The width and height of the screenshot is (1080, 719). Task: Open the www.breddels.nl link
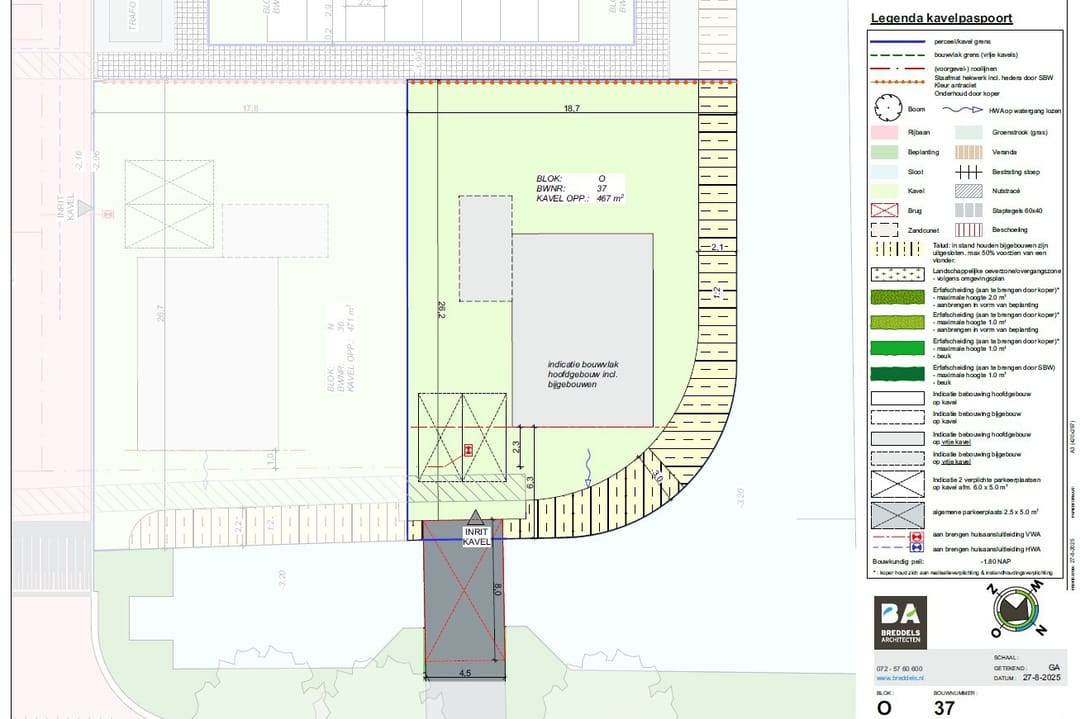tap(898, 677)
